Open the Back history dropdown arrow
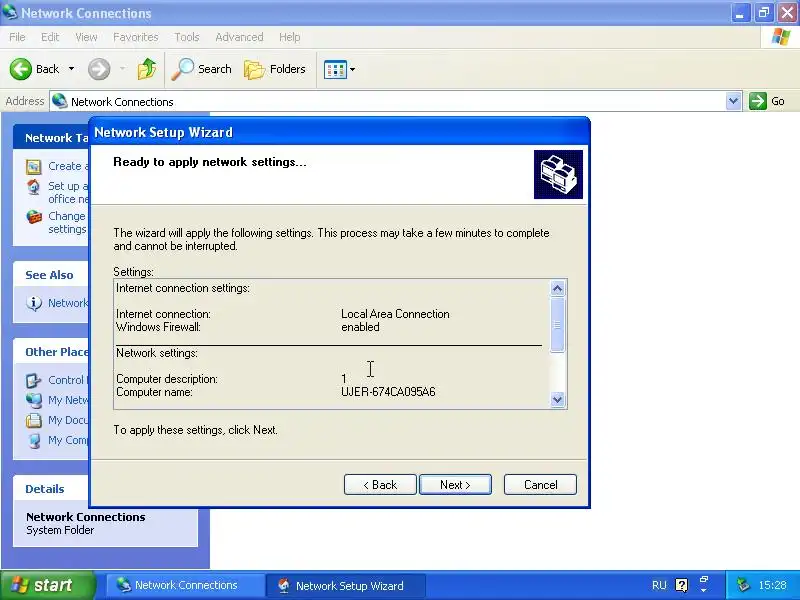Screen dimensions: 800x600 (71, 69)
